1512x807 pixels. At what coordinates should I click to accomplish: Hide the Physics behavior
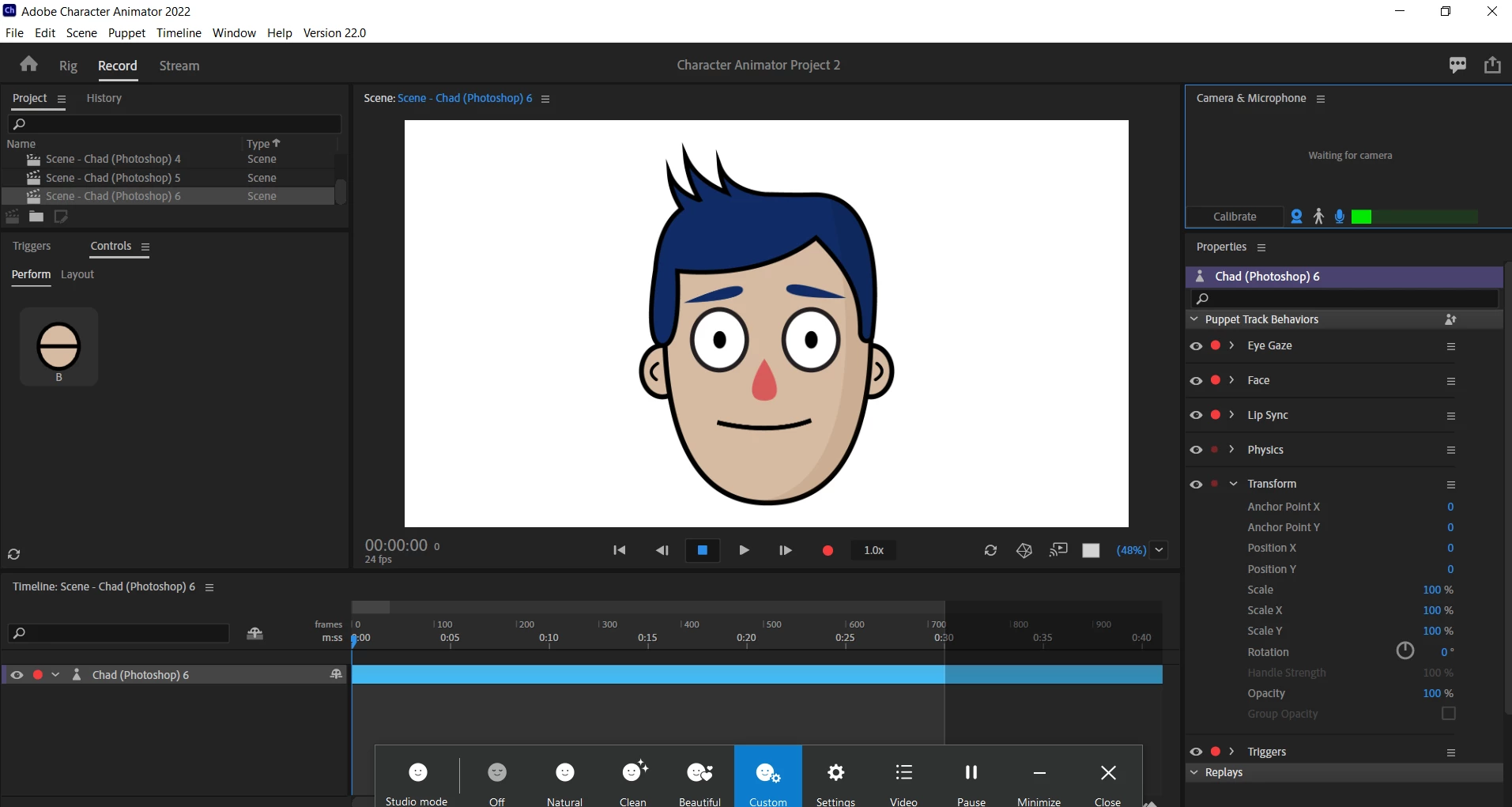coord(1196,450)
